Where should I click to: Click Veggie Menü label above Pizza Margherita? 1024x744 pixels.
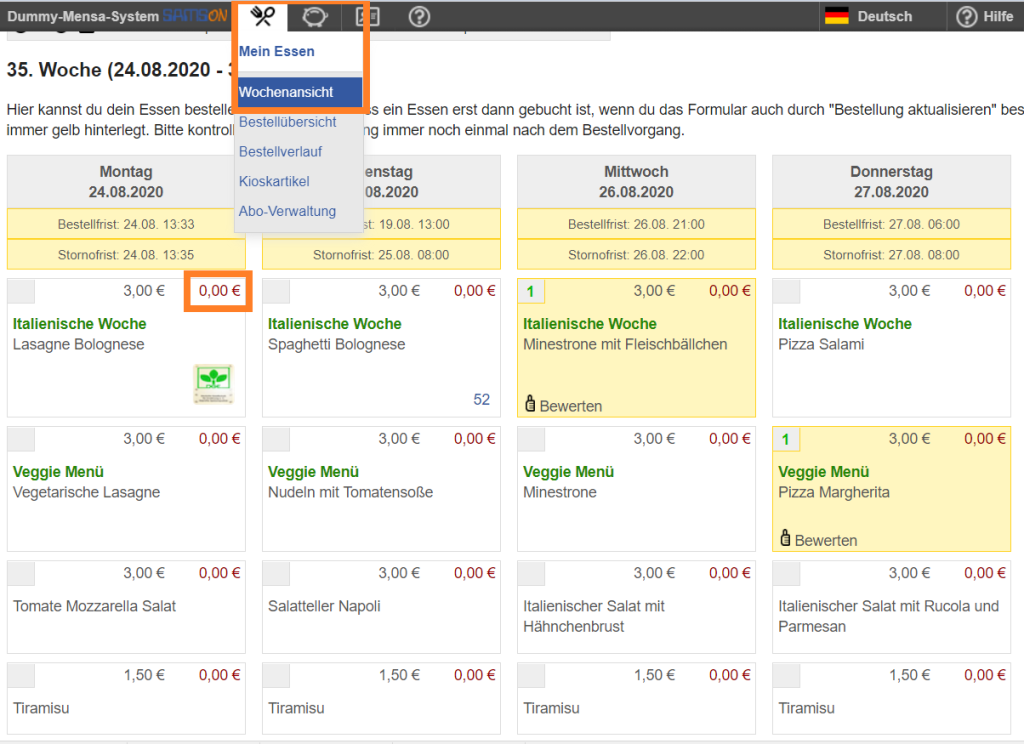coord(824,472)
